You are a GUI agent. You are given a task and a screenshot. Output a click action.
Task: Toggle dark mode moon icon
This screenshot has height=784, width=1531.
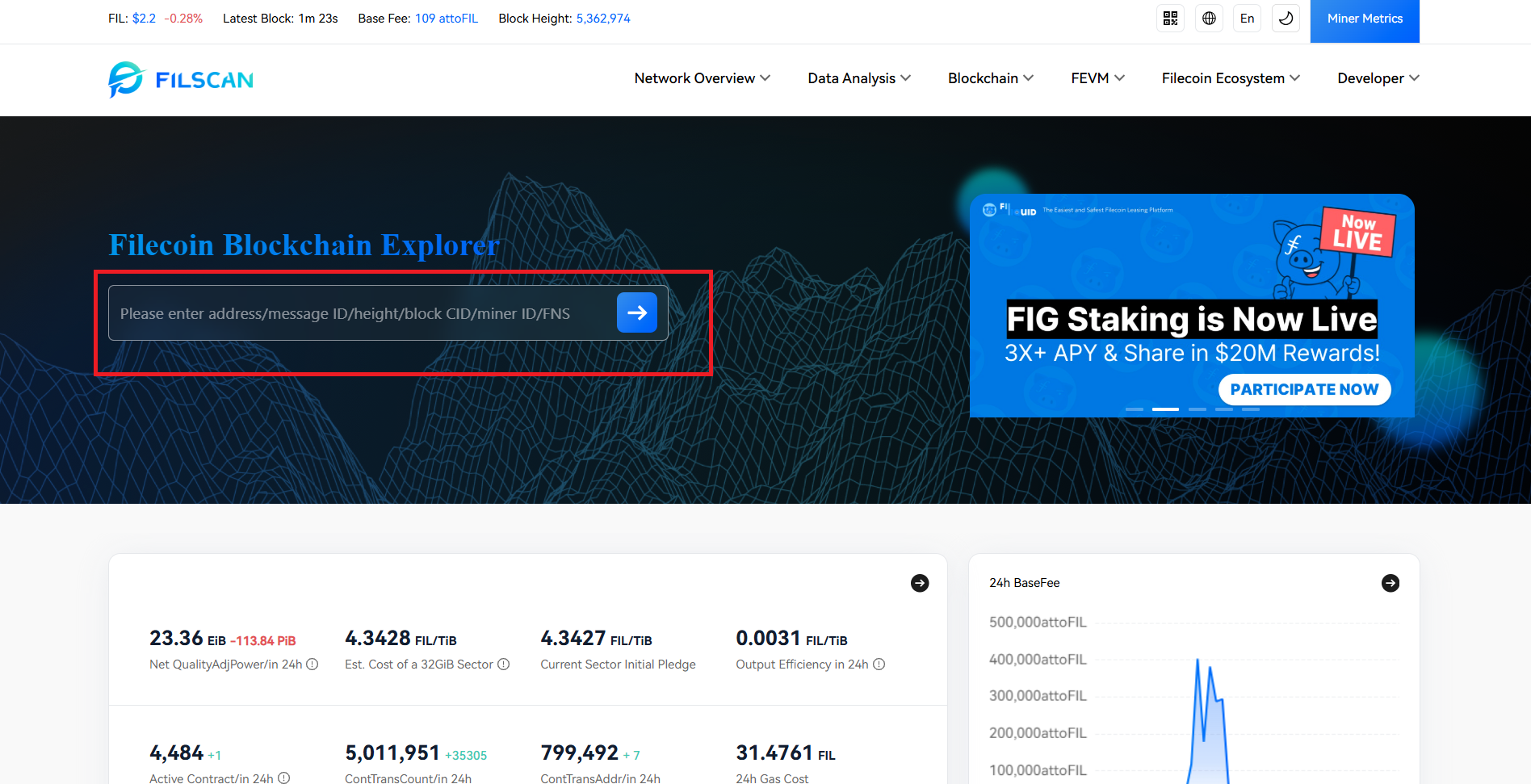[1286, 19]
